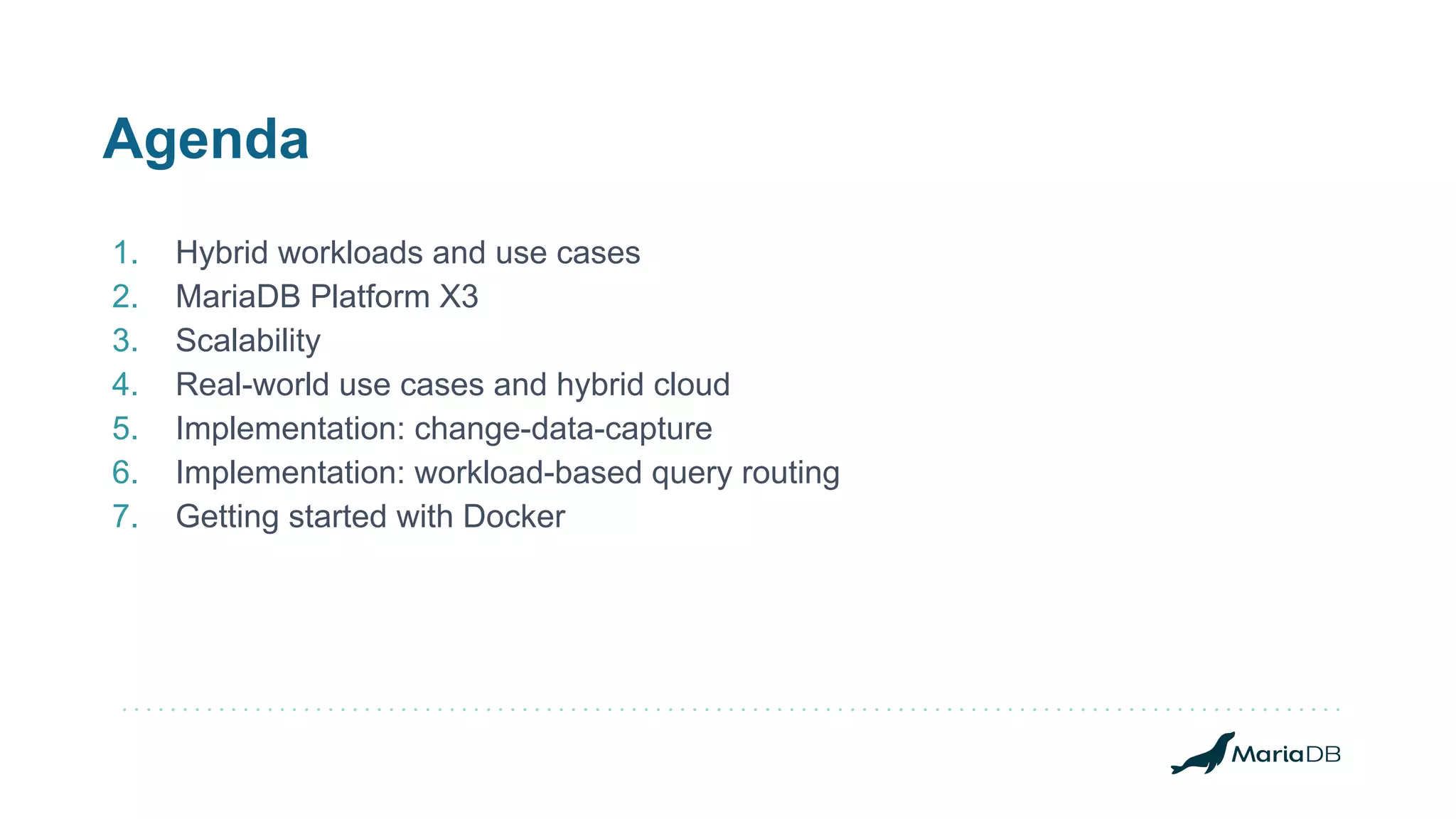Click the word 'X3' in second item
Screen dimensions: 1456x819
[x=459, y=297]
